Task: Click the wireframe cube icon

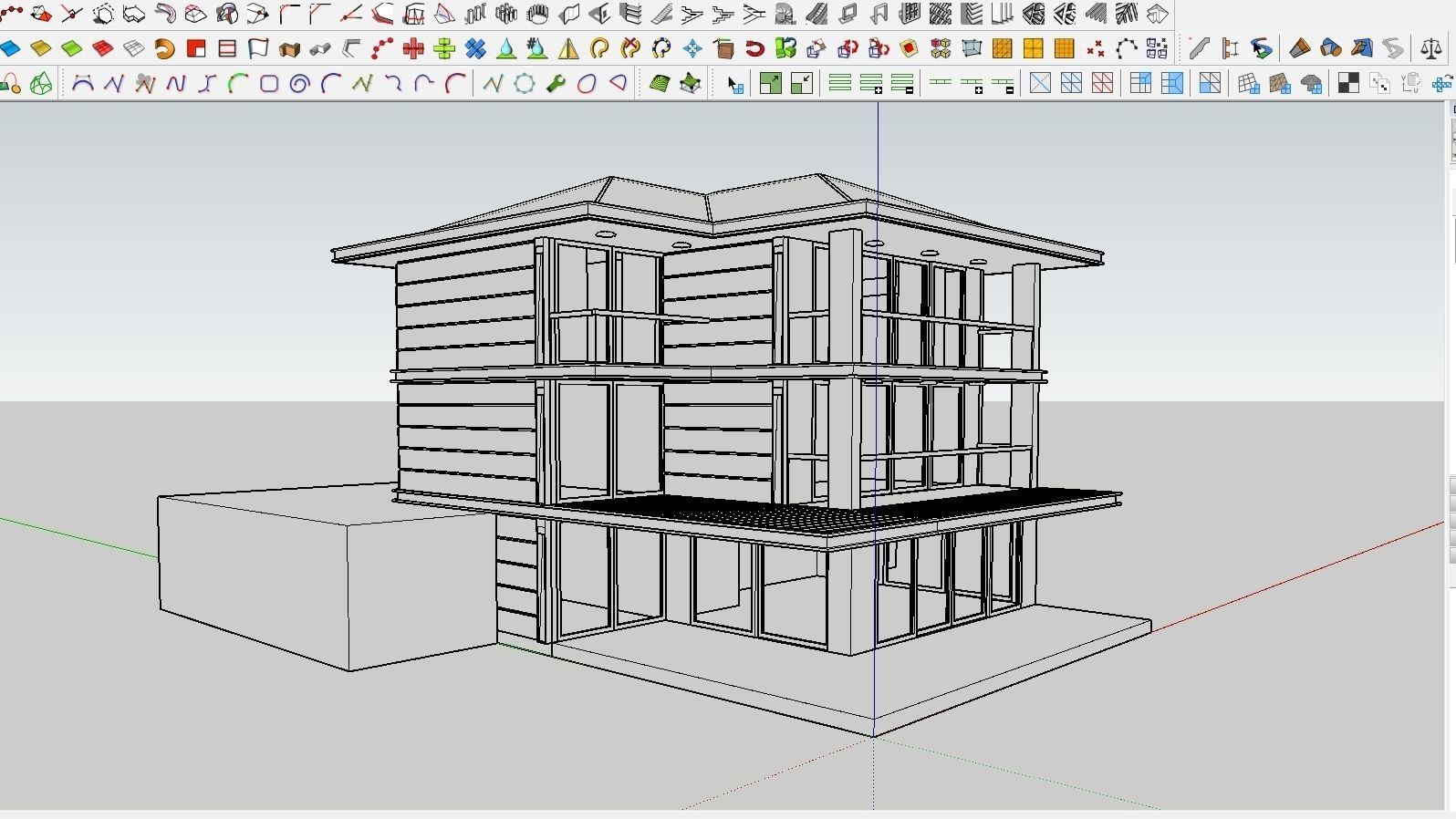Action: tap(972, 48)
